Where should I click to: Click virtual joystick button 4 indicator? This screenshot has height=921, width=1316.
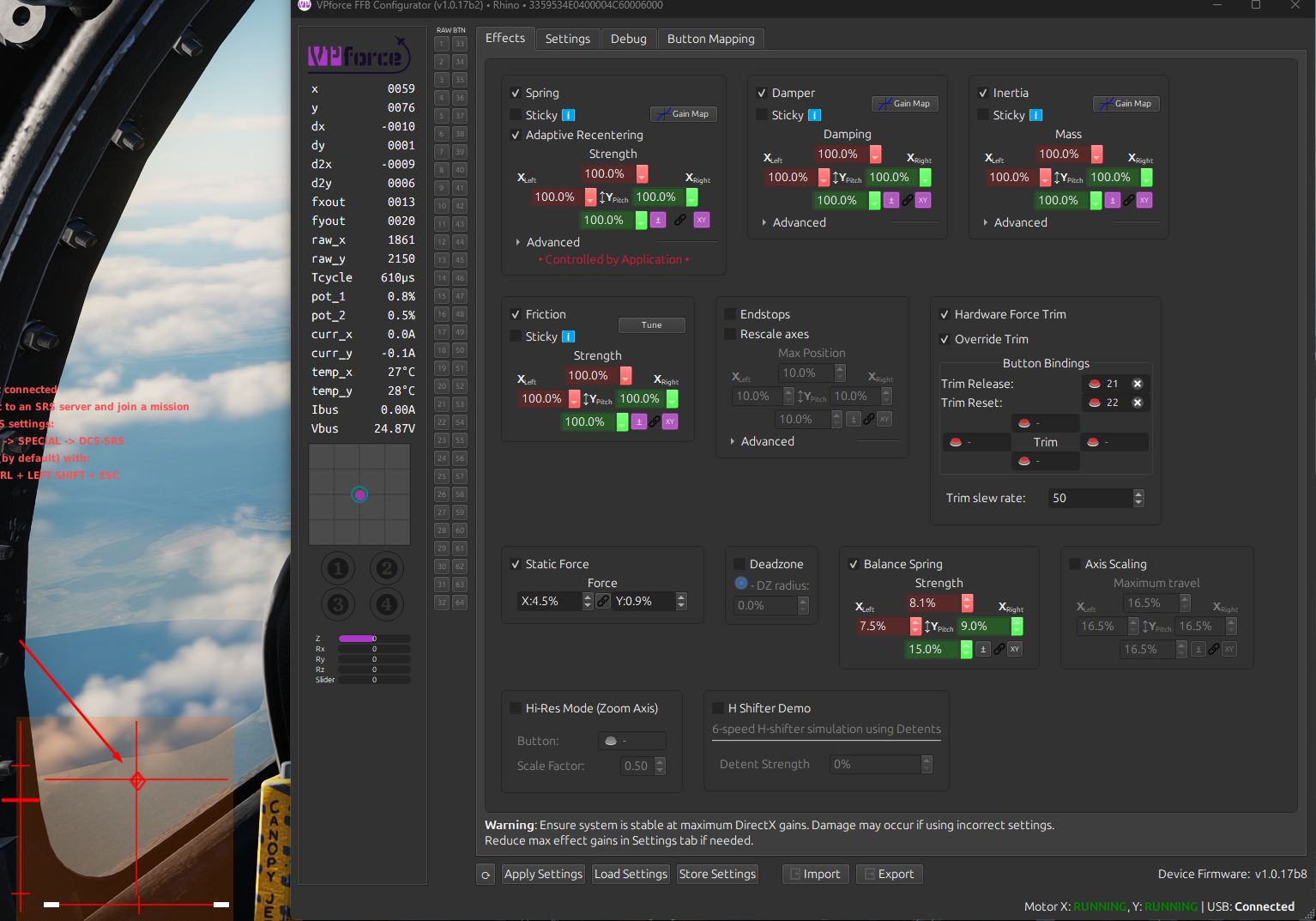click(387, 604)
